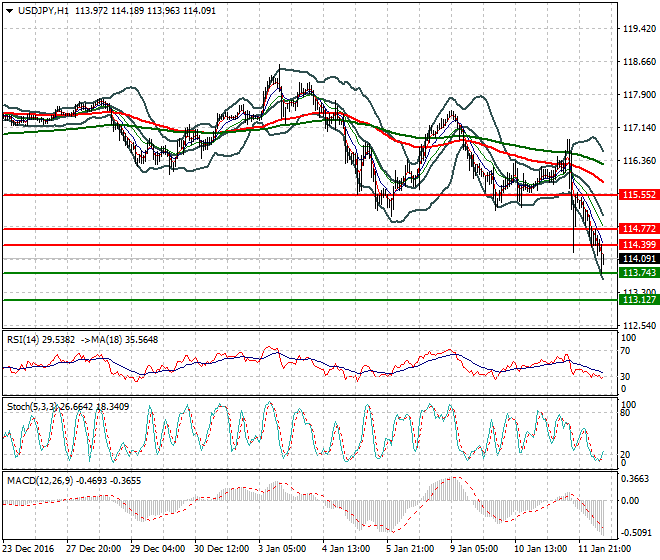Image resolution: width=660 pixels, height=560 pixels.
Task: Click the USDJPY,H1 chart title
Action: tap(43, 11)
